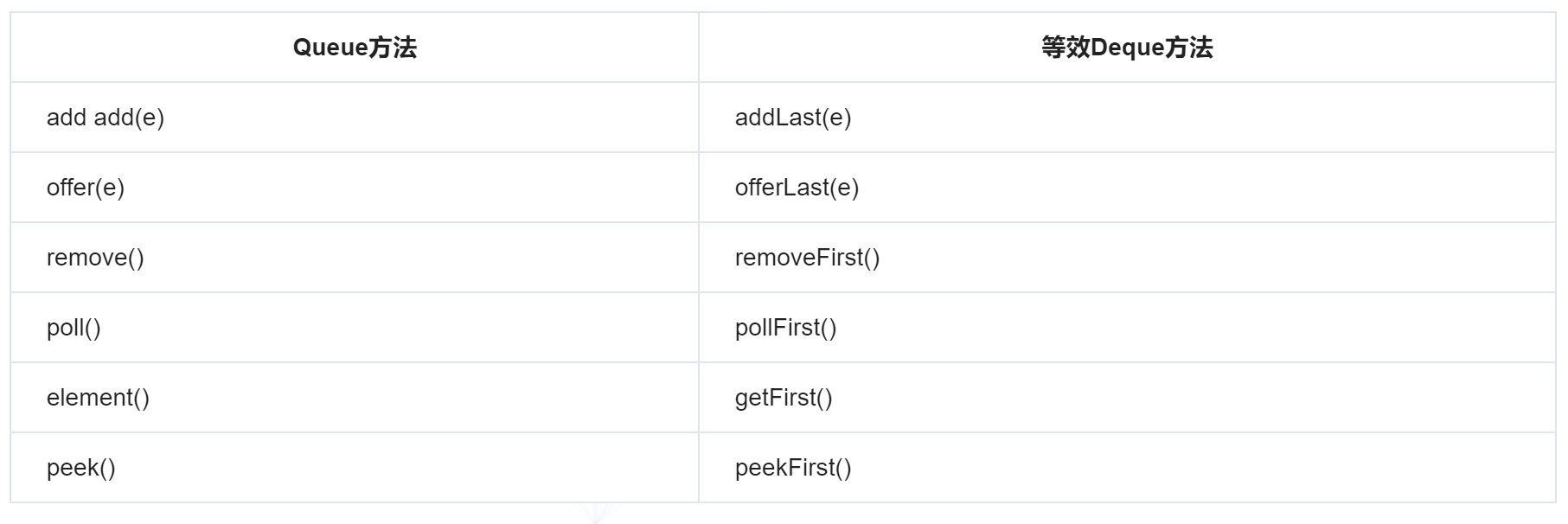The image size is (1568, 524).
Task: Click the poll() method cell
Action: 355,328
